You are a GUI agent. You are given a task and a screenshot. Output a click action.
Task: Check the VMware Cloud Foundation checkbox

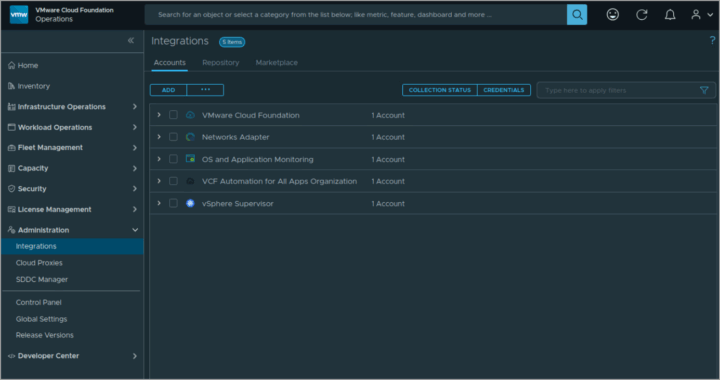(x=173, y=115)
